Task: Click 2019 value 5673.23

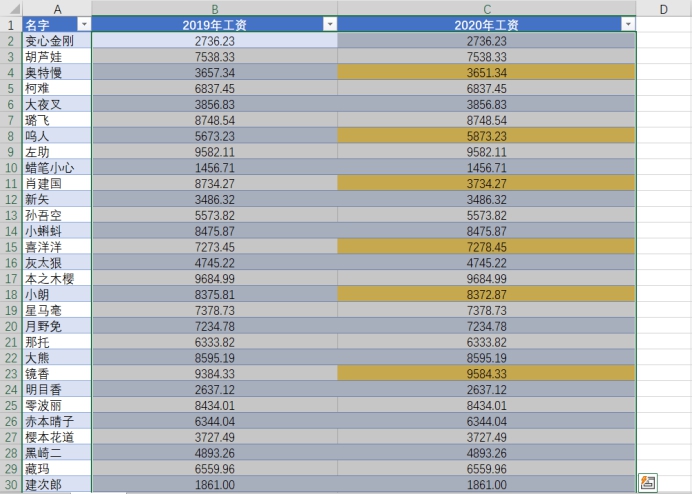Action: tap(215, 136)
